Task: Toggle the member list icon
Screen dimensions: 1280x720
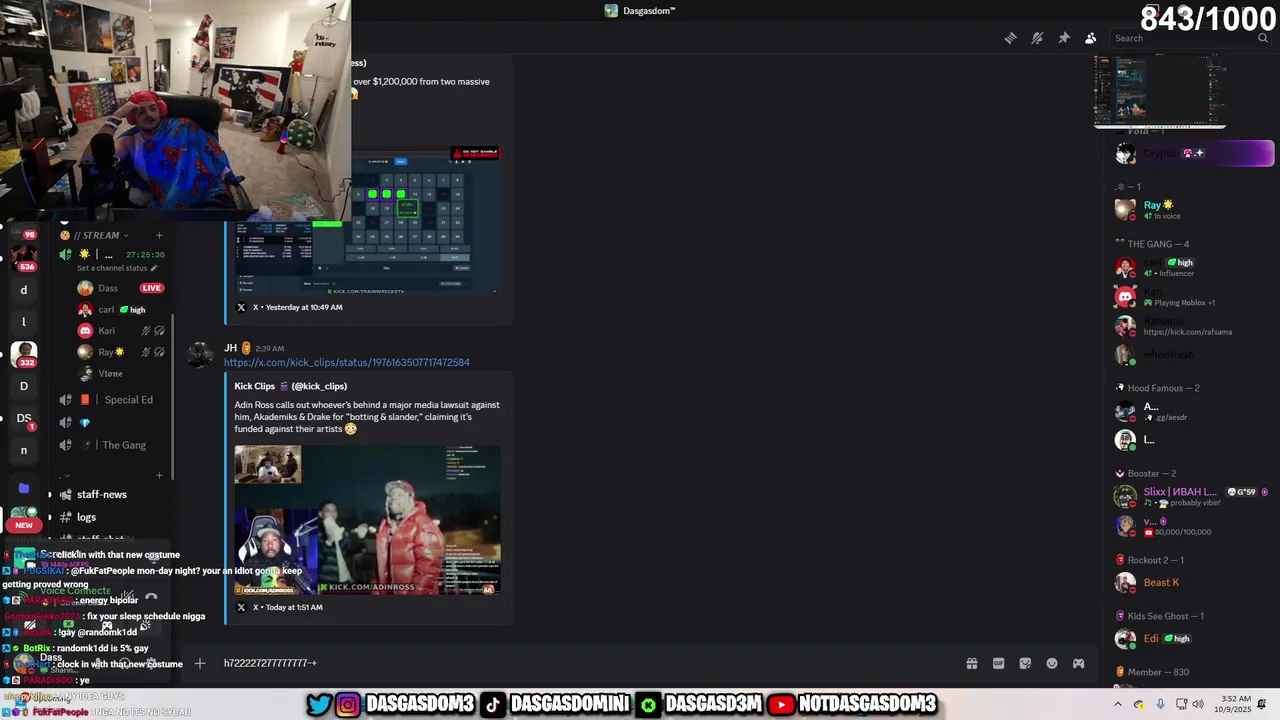Action: coord(1091,38)
